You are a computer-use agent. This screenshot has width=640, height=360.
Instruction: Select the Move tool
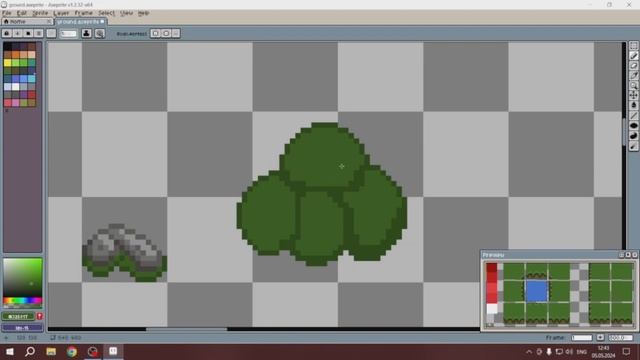(x=633, y=95)
